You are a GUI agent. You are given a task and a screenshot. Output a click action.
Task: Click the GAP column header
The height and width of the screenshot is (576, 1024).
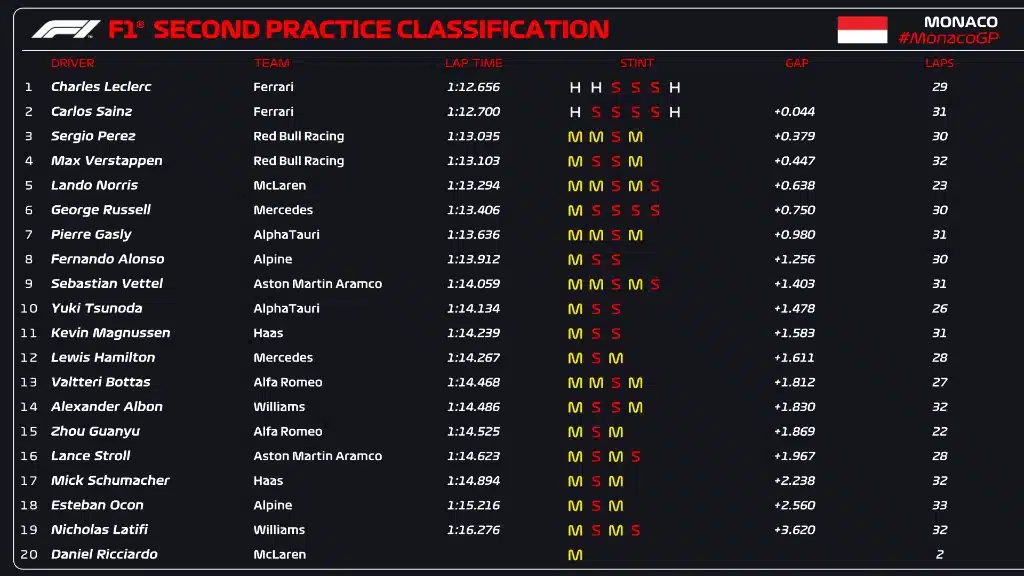tap(796, 63)
